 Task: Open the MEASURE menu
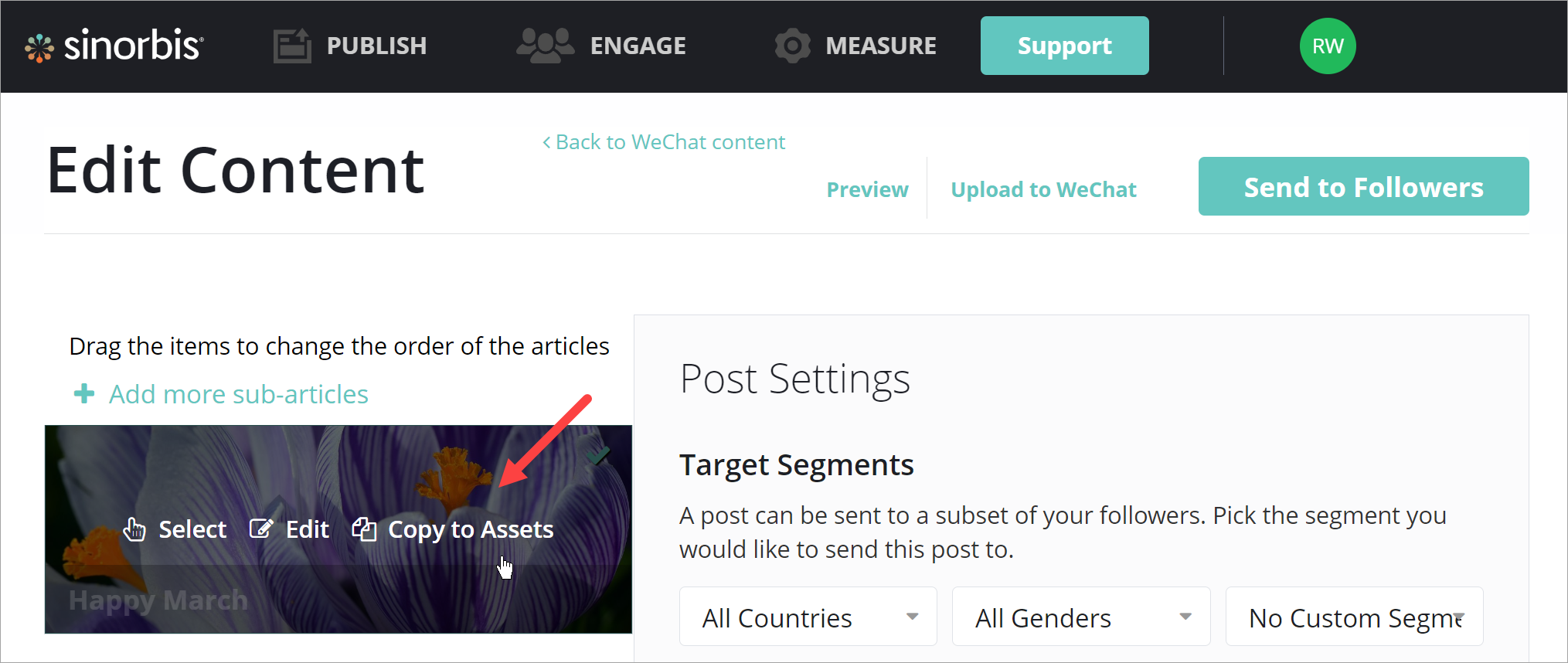[x=880, y=46]
